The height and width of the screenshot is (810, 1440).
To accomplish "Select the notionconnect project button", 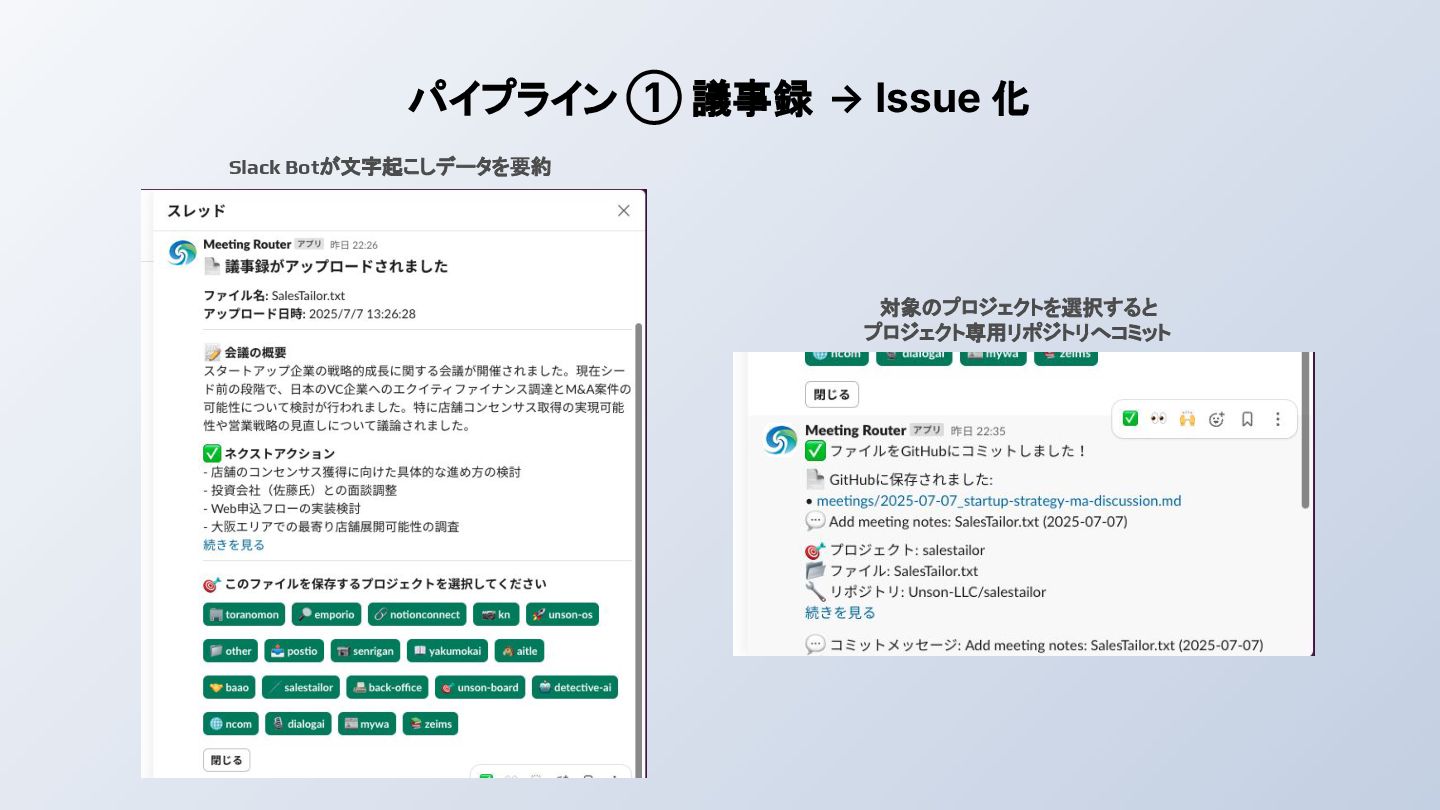I will coord(417,614).
